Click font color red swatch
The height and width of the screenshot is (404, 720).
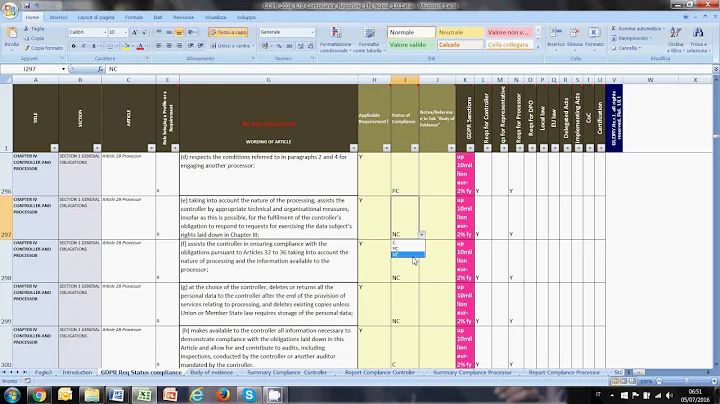141,46
